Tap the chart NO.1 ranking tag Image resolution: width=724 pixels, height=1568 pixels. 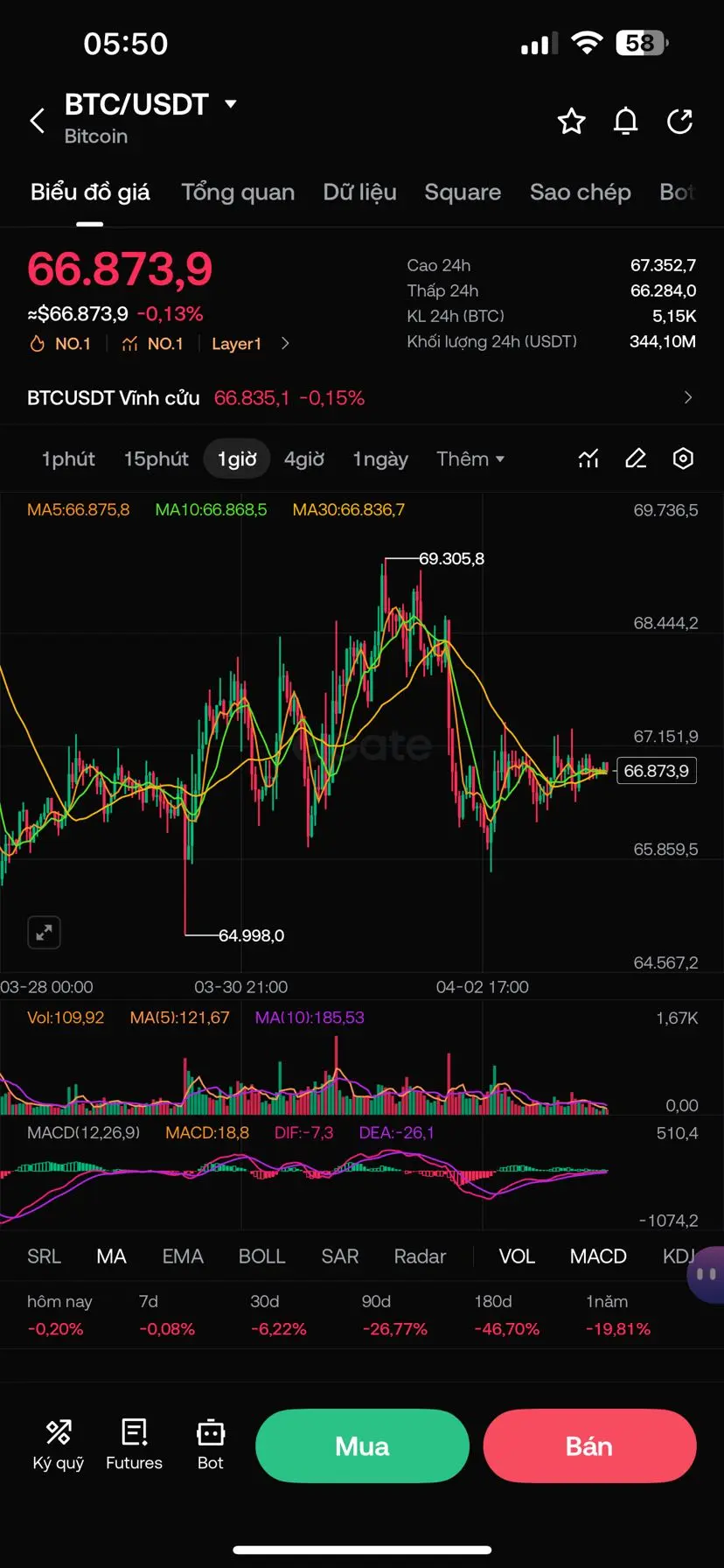point(152,344)
